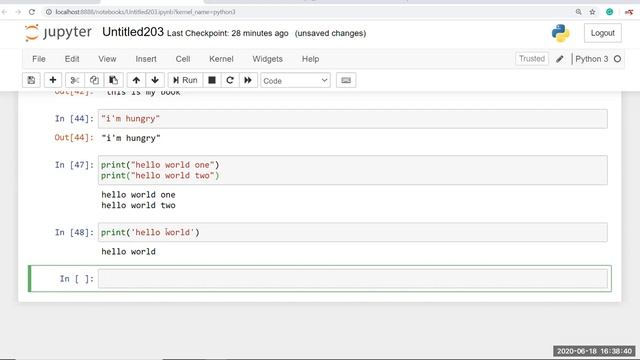
Task: Open the View menu
Action: point(107,59)
